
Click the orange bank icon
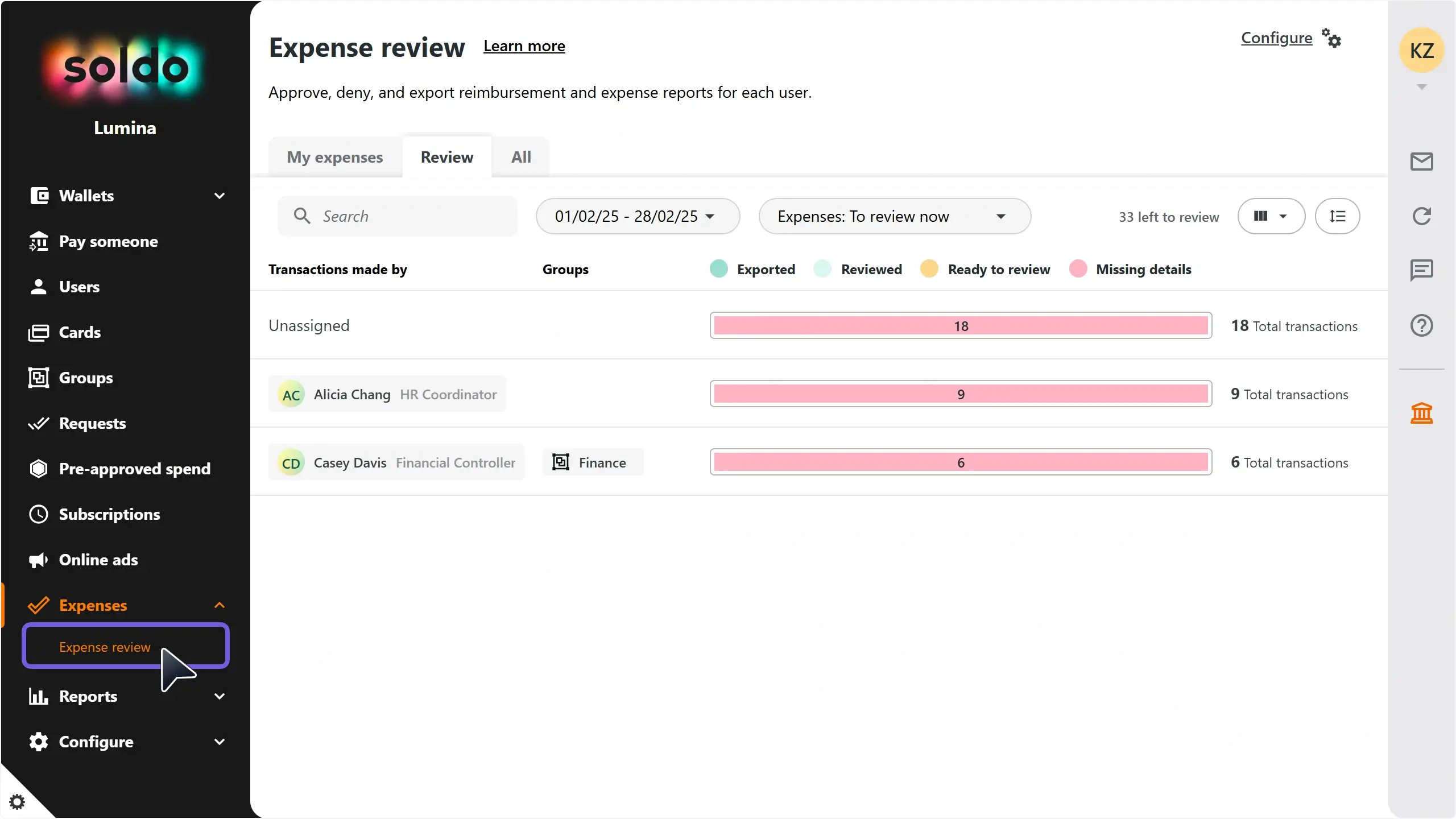point(1421,413)
